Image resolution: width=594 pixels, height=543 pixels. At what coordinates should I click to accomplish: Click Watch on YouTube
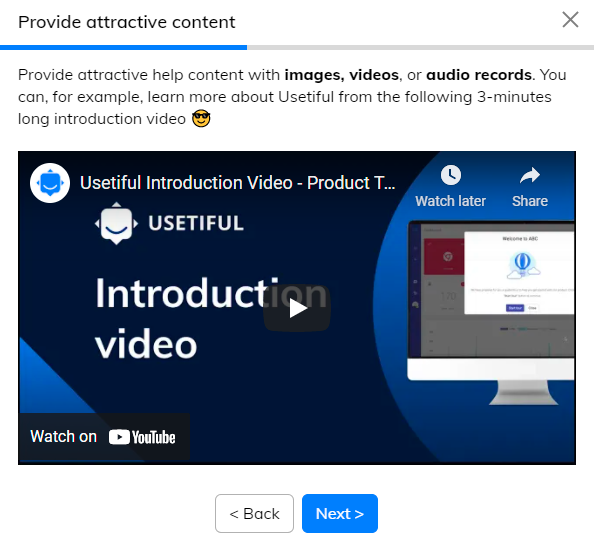pyautogui.click(x=104, y=437)
